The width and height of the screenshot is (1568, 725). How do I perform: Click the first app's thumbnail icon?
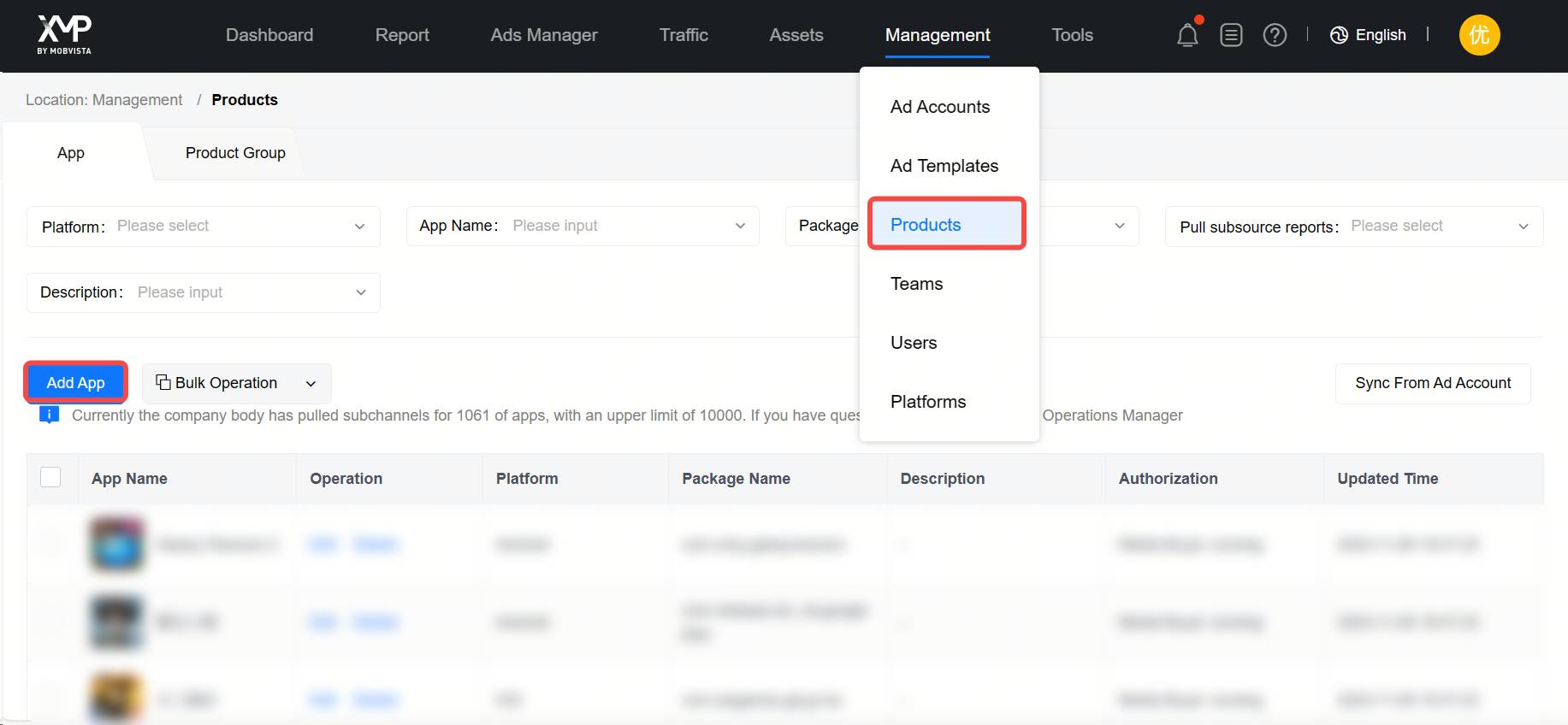click(x=117, y=545)
